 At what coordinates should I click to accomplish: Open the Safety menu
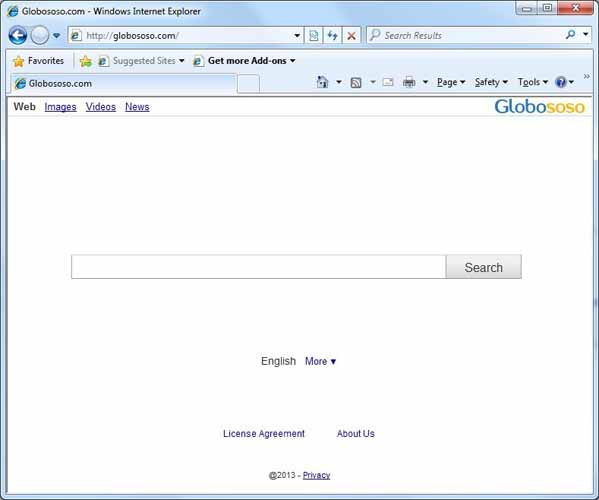(491, 82)
